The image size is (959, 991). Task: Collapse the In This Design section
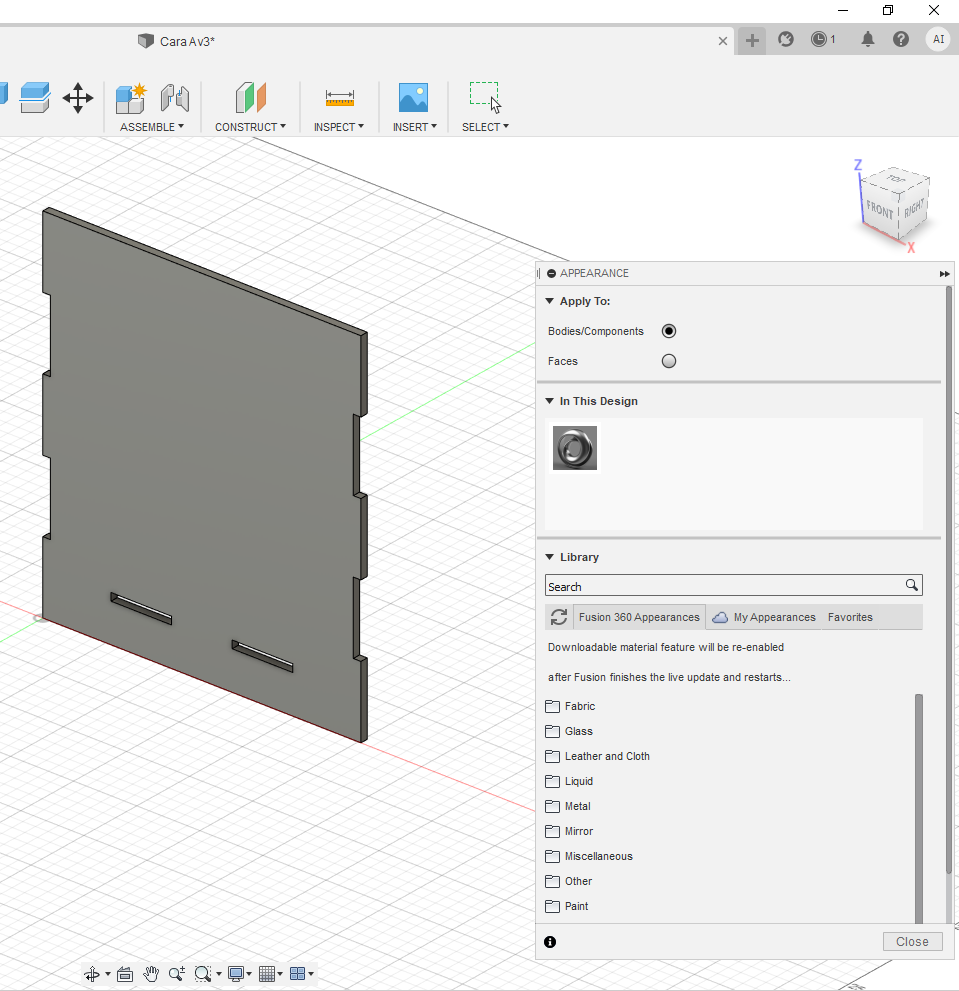pyautogui.click(x=549, y=401)
